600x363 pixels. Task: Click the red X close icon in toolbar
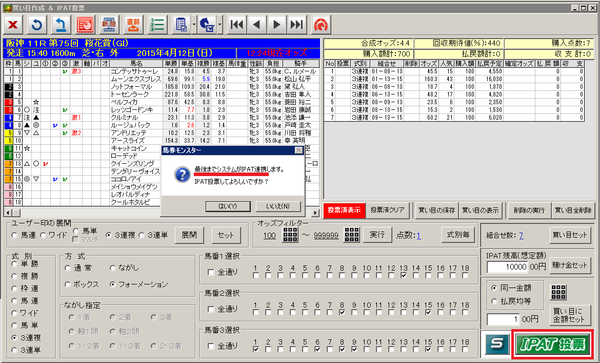click(x=13, y=25)
